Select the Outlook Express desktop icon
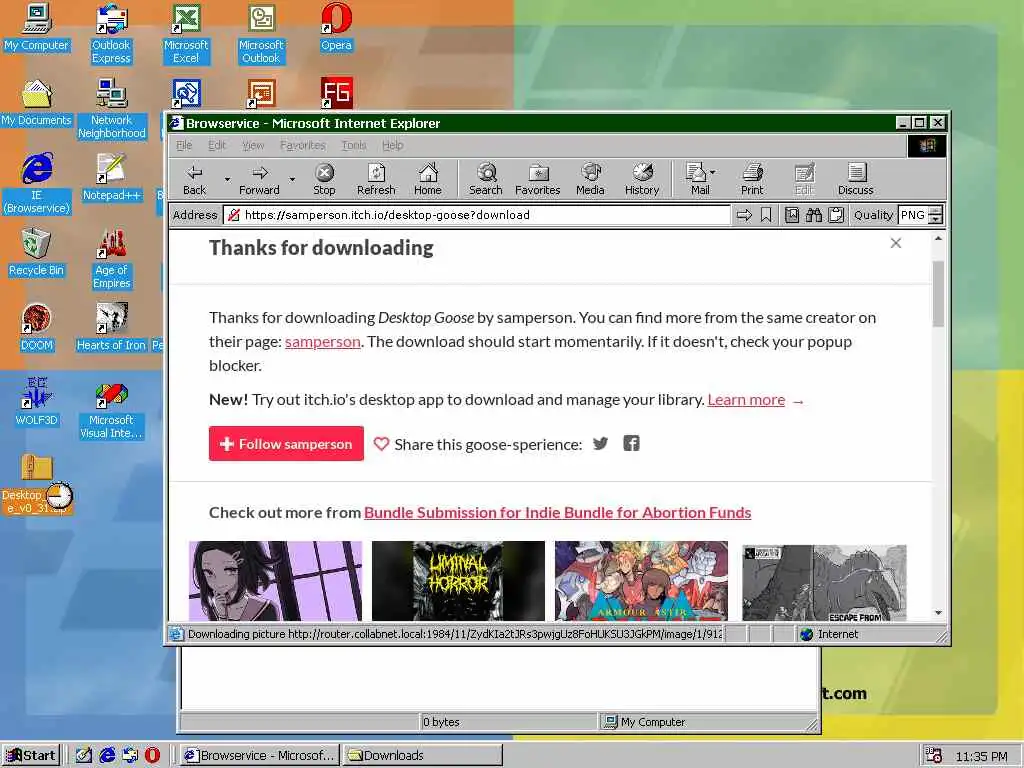This screenshot has height=768, width=1024. point(111,34)
